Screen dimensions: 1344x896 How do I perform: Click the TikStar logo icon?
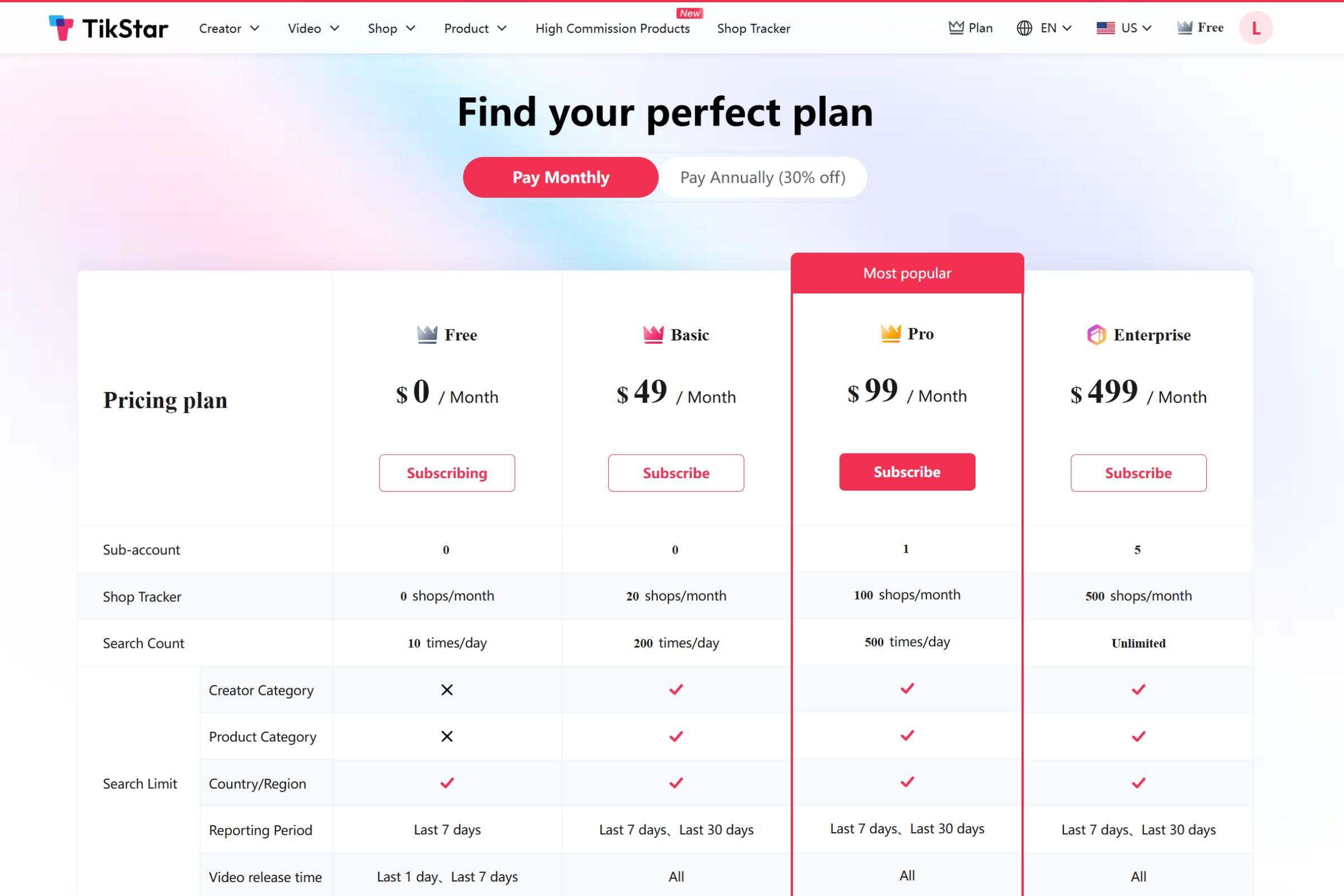(x=61, y=28)
